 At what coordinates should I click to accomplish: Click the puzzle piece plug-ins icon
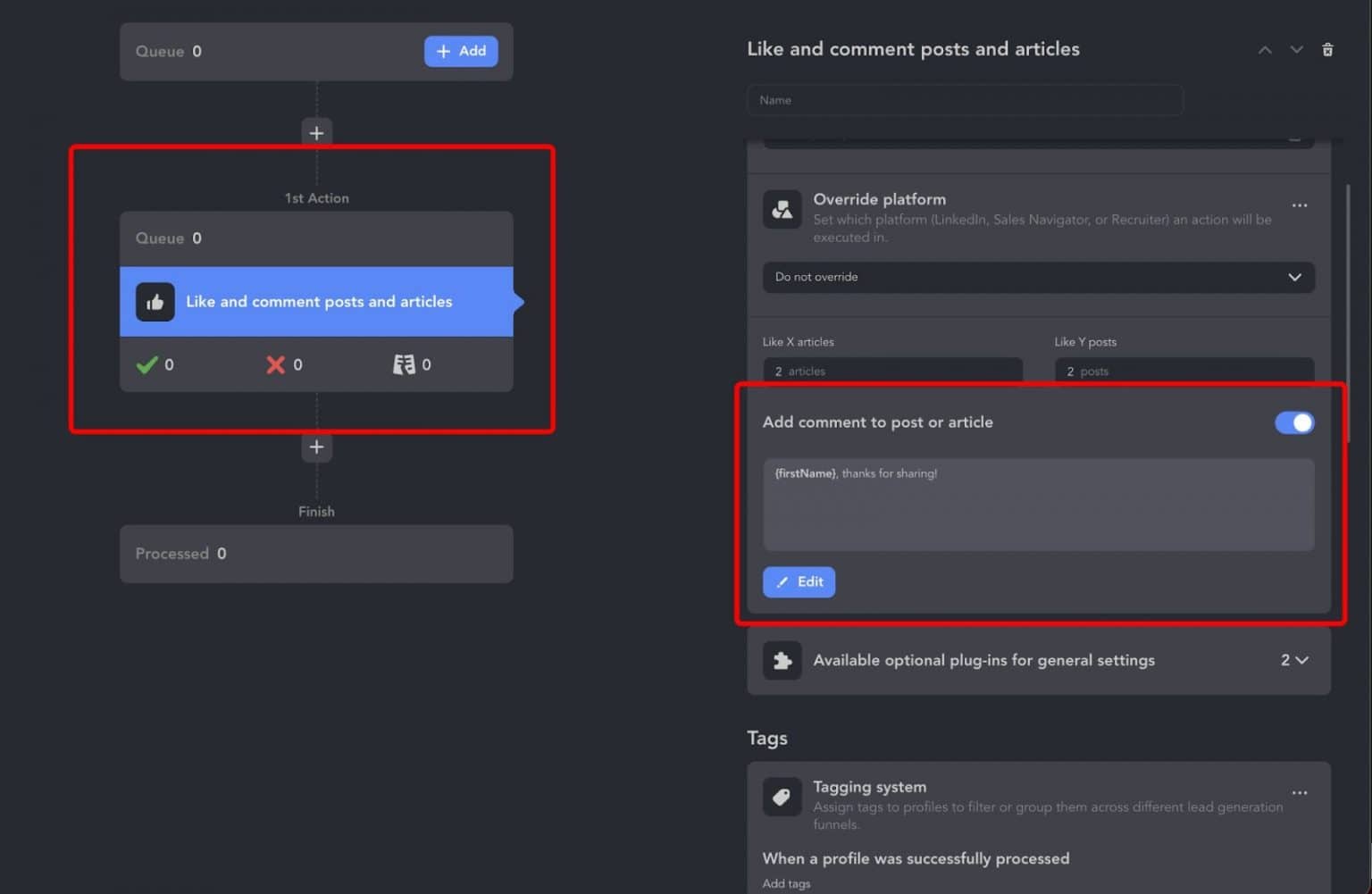782,661
